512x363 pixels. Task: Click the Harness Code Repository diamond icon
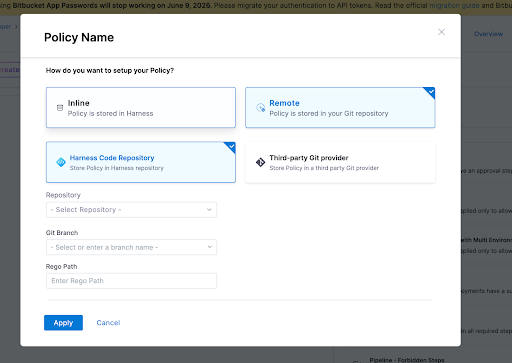point(61,162)
